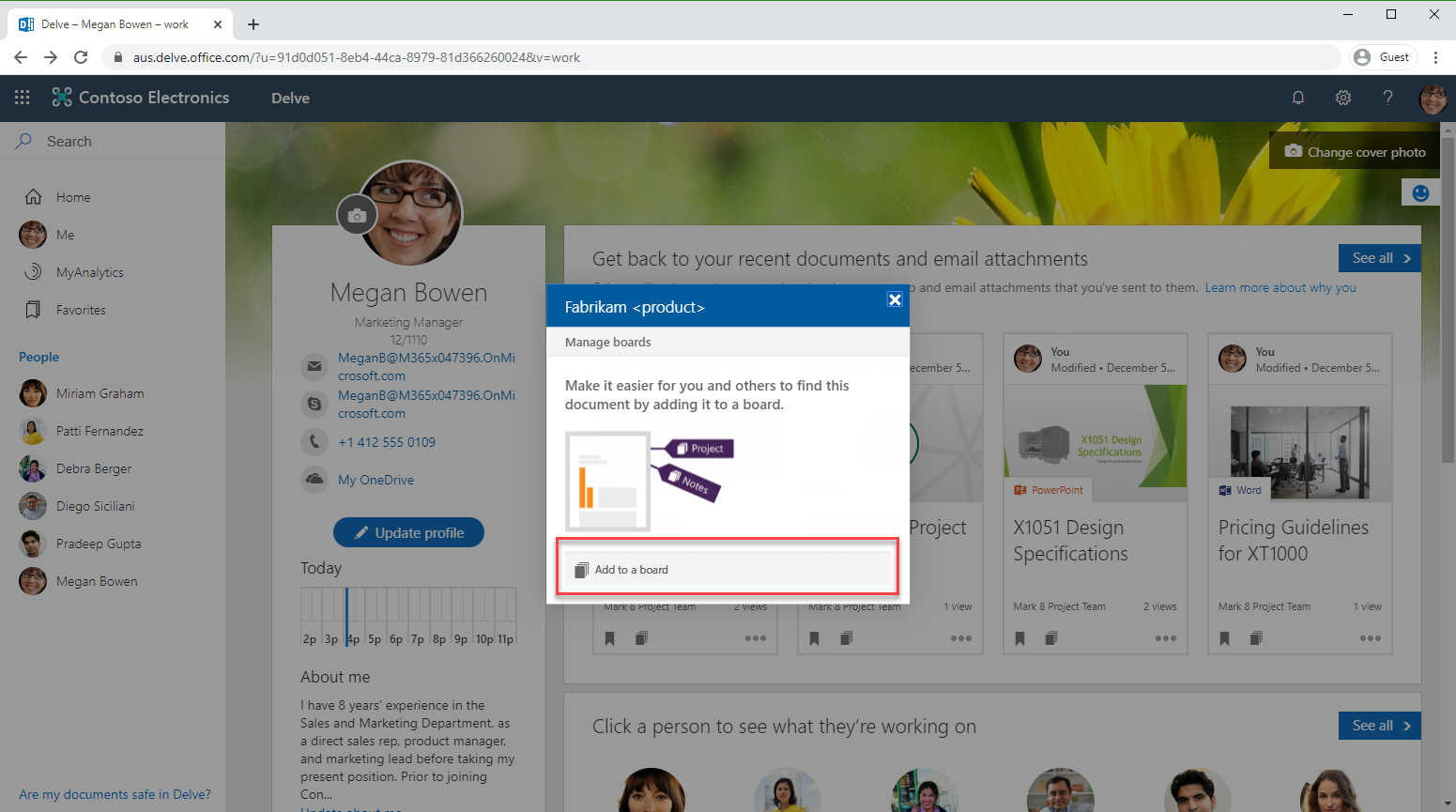This screenshot has width=1456, height=812.
Task: Open Favorites in the sidebar
Action: click(81, 310)
